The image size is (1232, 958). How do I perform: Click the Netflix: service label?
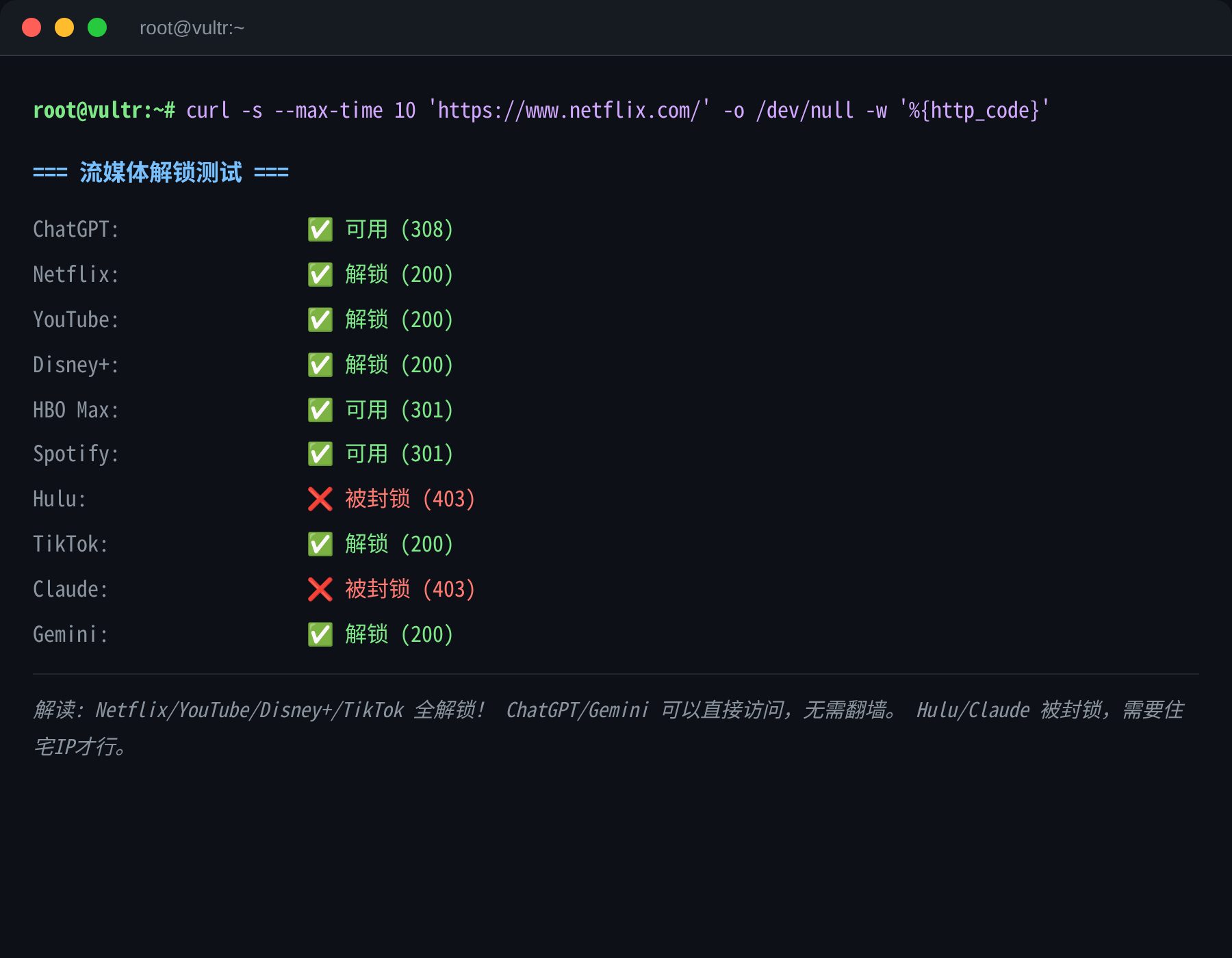pos(77,274)
